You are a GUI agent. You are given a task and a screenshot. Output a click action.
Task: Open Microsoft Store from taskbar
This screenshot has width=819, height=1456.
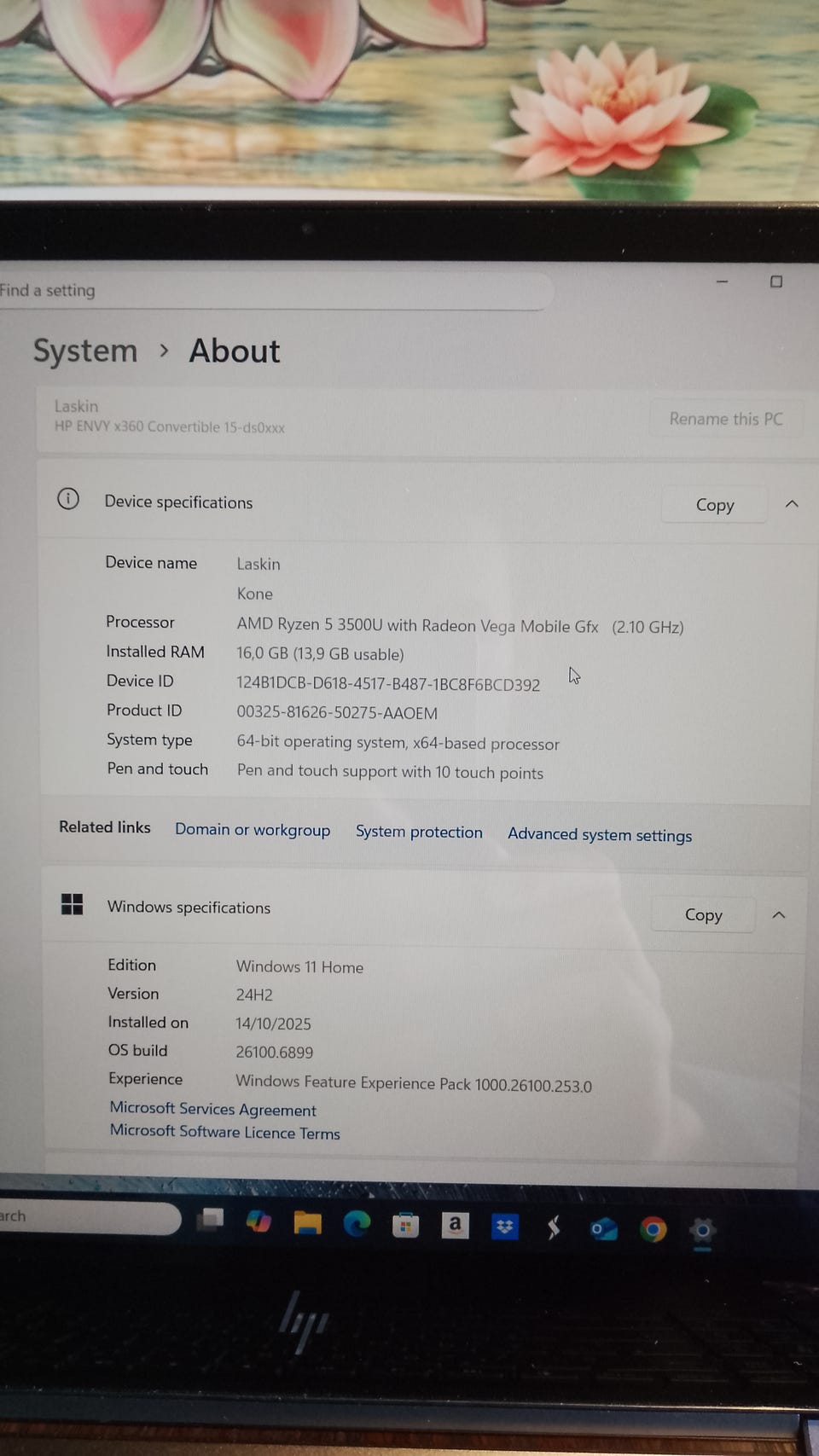[406, 1226]
